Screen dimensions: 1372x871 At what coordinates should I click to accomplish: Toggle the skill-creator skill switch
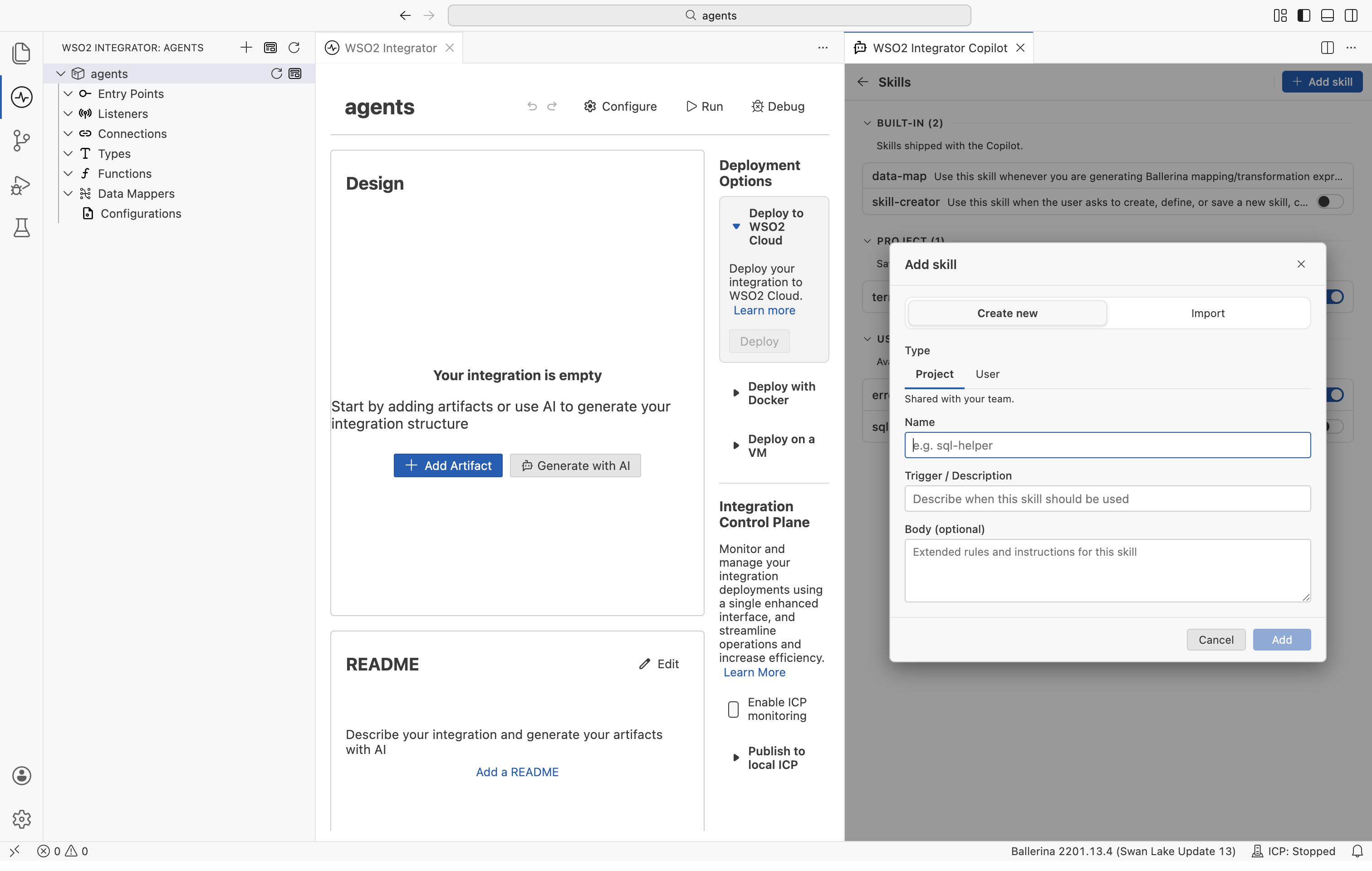1330,202
